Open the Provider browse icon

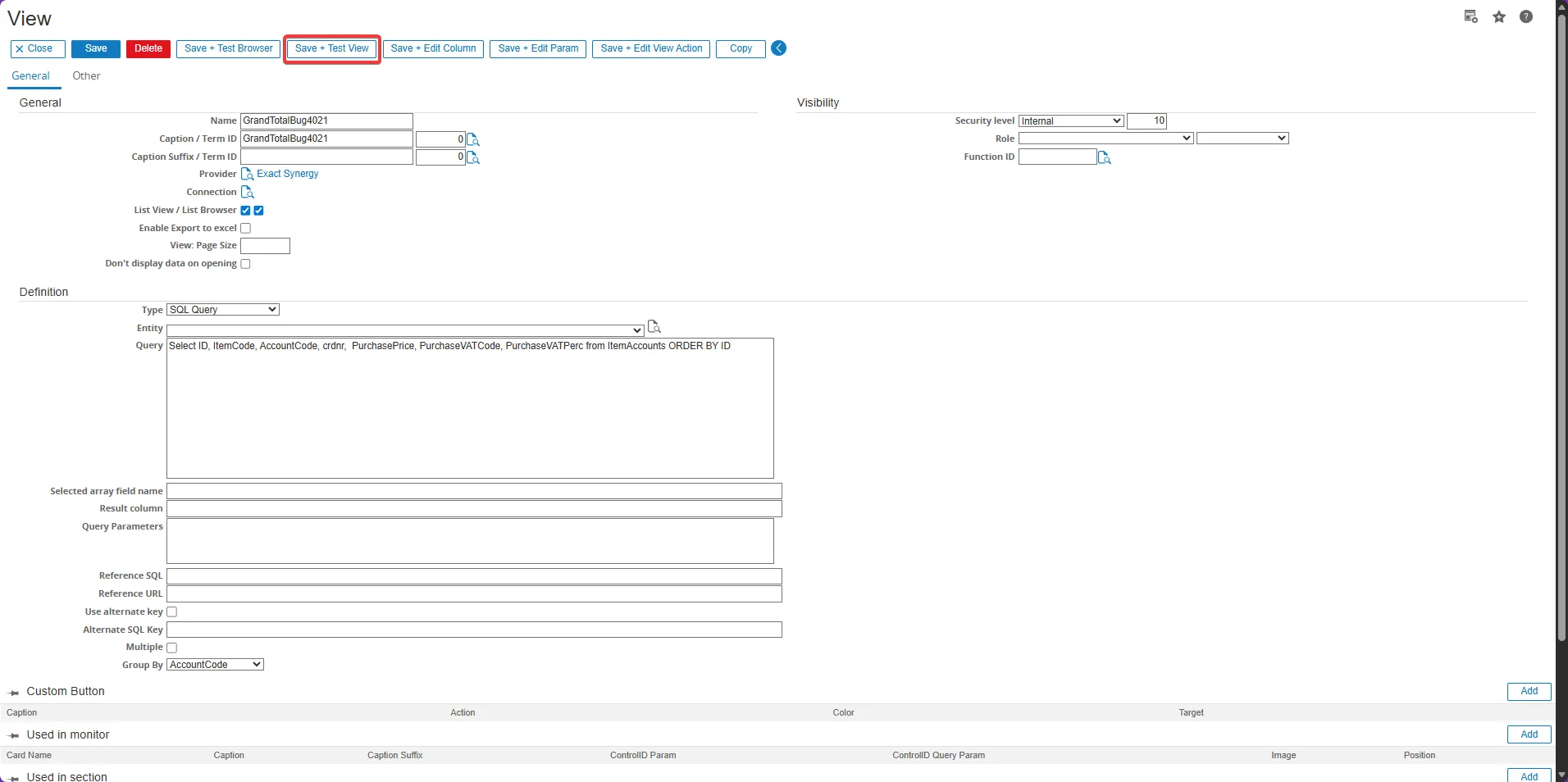247,174
